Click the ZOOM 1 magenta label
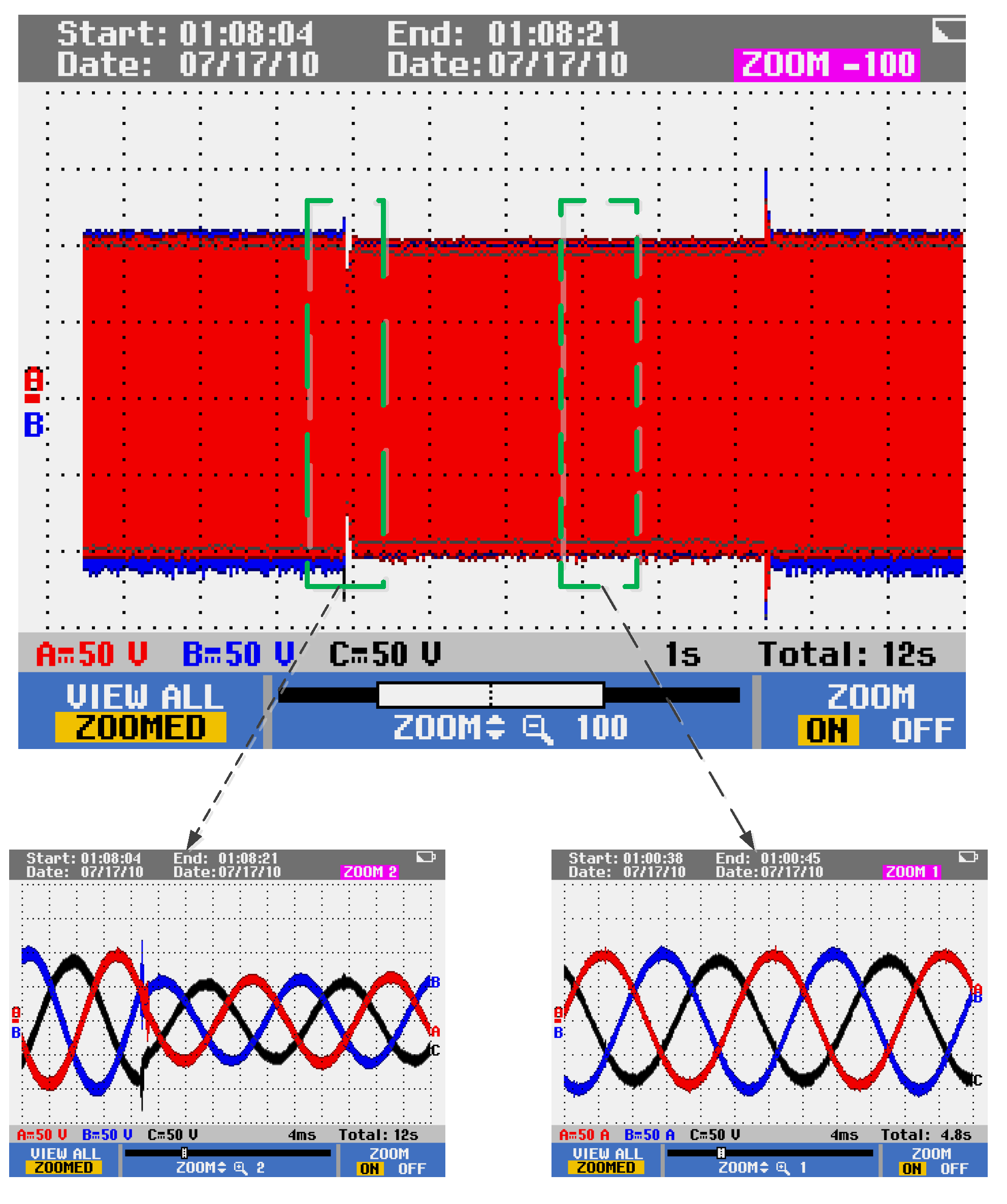The height and width of the screenshot is (1204, 1007). [912, 872]
